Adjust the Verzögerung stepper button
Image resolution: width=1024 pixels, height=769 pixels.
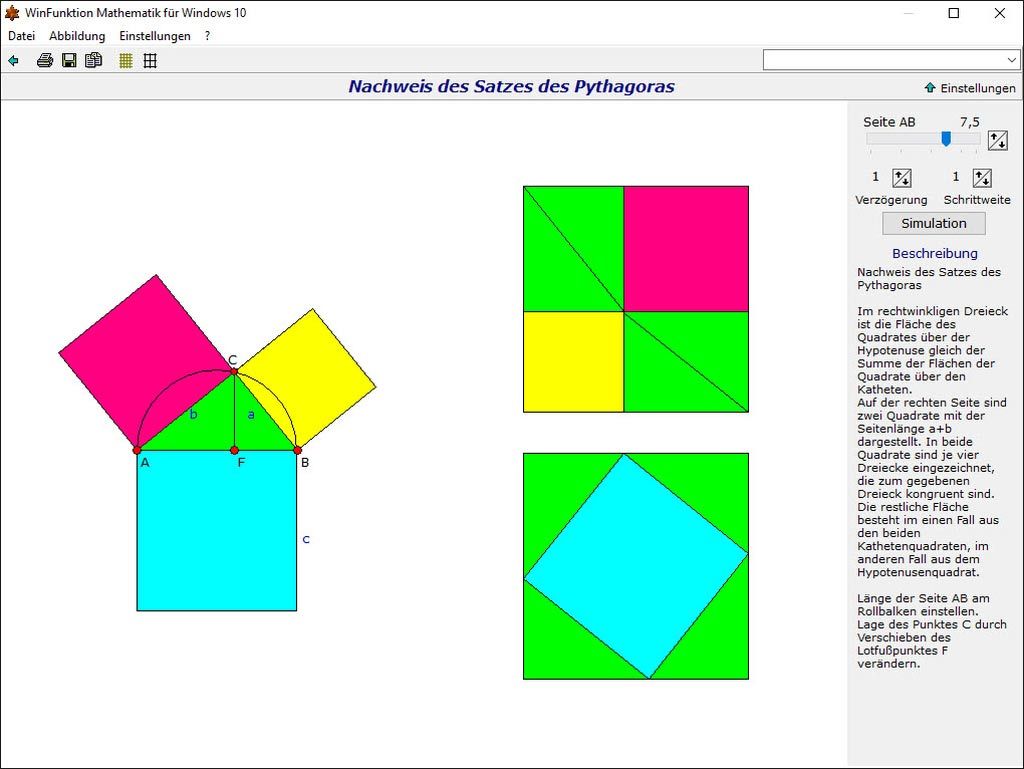901,178
